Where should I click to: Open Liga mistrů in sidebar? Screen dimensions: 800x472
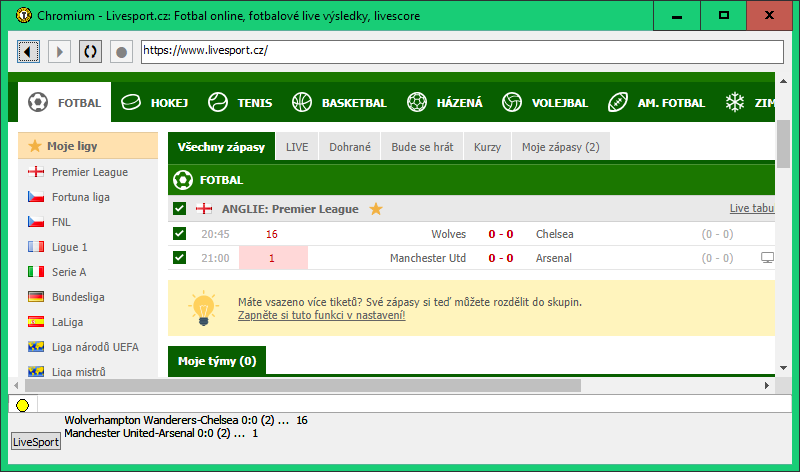coord(79,371)
